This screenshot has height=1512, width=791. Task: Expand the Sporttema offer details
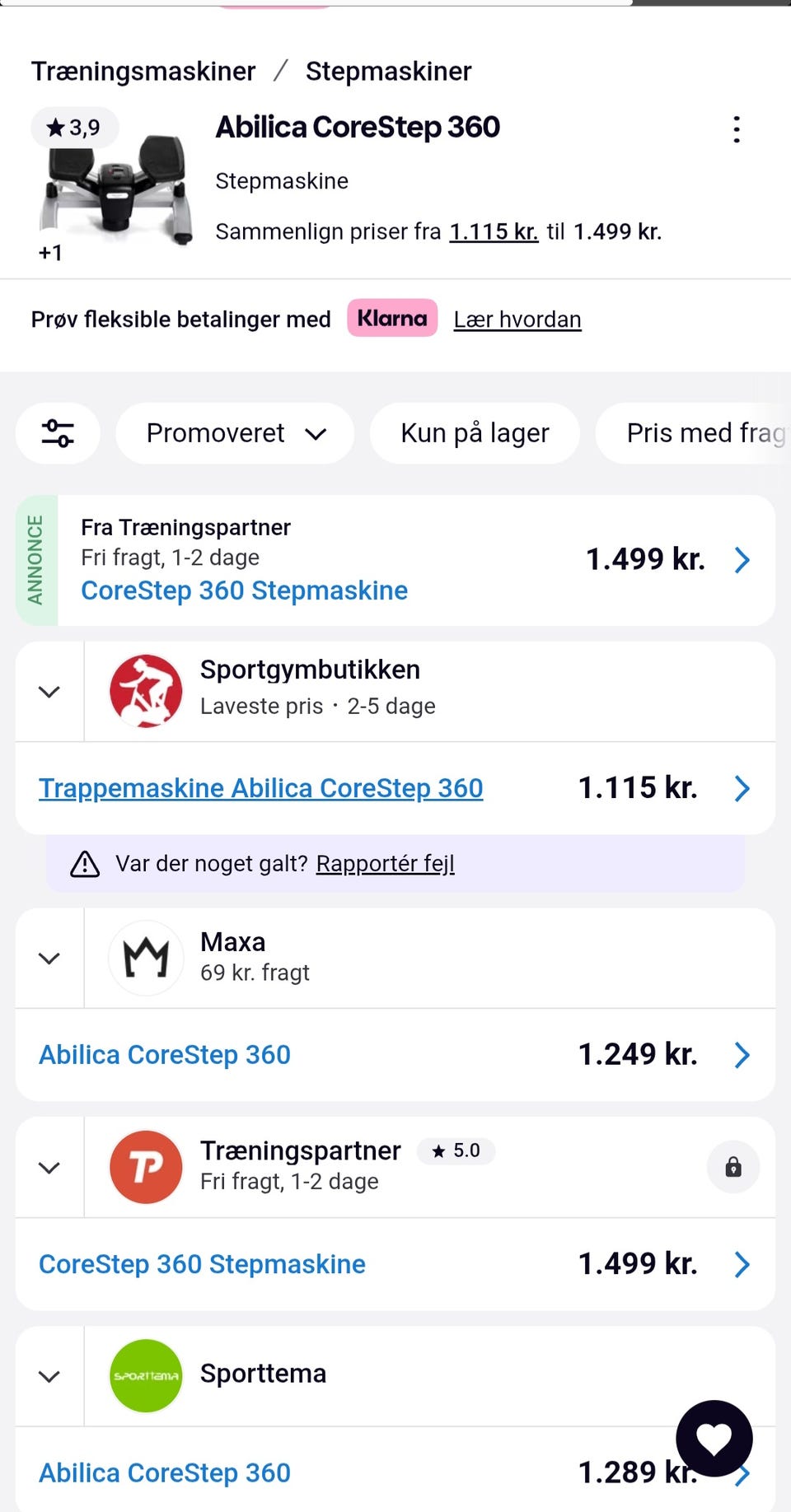[x=49, y=1376]
